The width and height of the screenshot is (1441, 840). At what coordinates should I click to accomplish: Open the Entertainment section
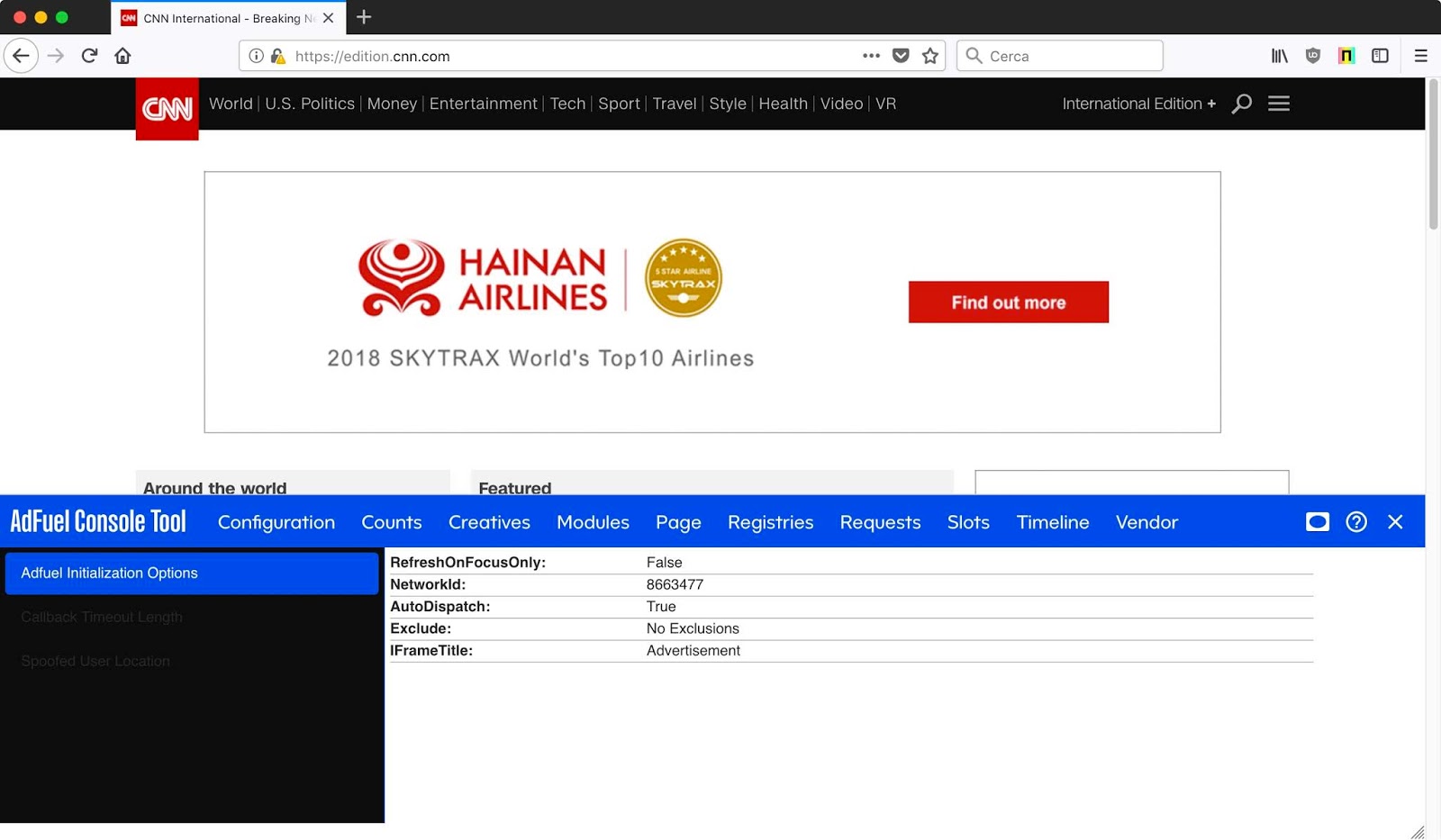click(483, 104)
